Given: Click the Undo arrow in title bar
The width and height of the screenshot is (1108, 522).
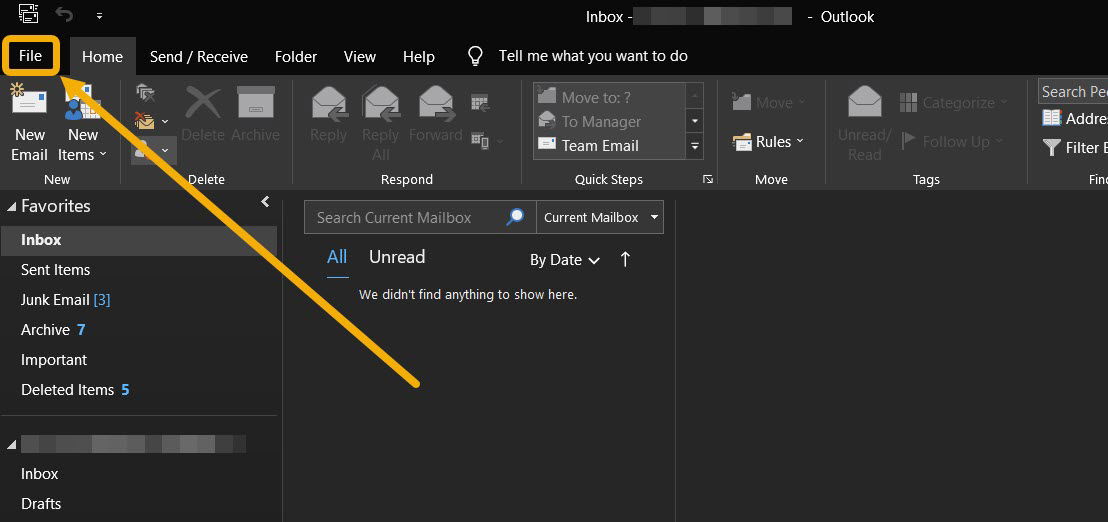Looking at the screenshot, I should (x=64, y=15).
